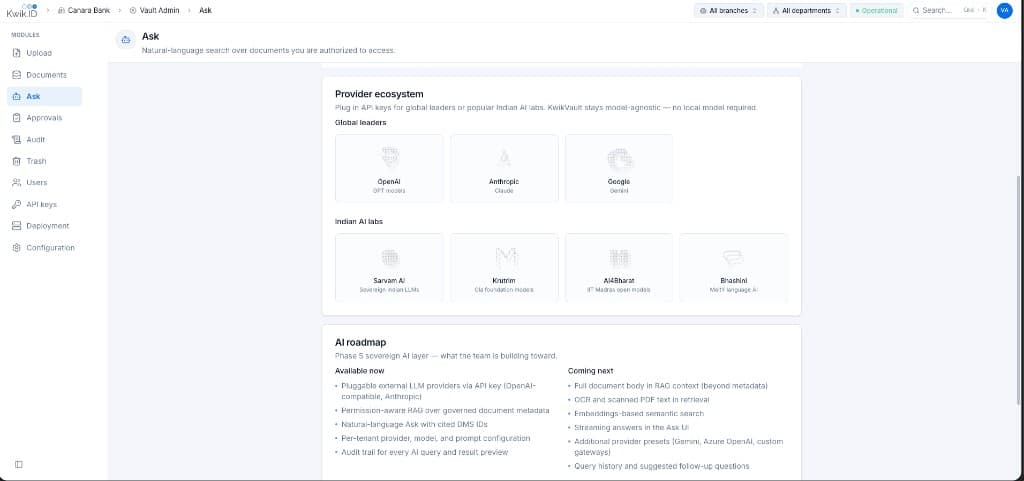Click the Ask breadcrumb item
Viewport: 1024px width, 481px height.
click(x=205, y=10)
